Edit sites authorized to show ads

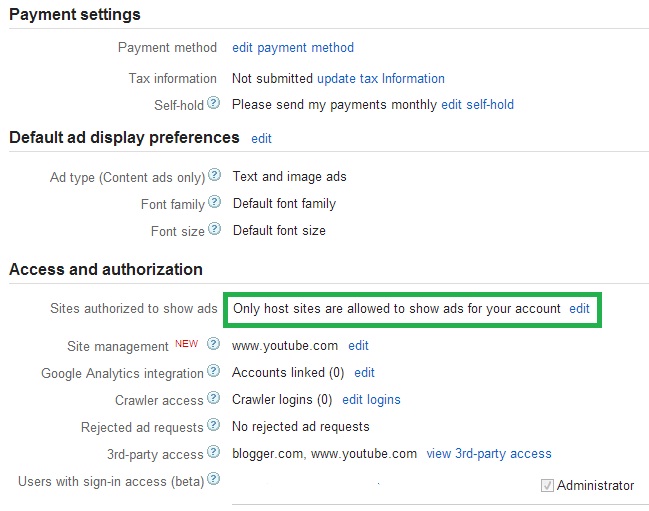579,309
